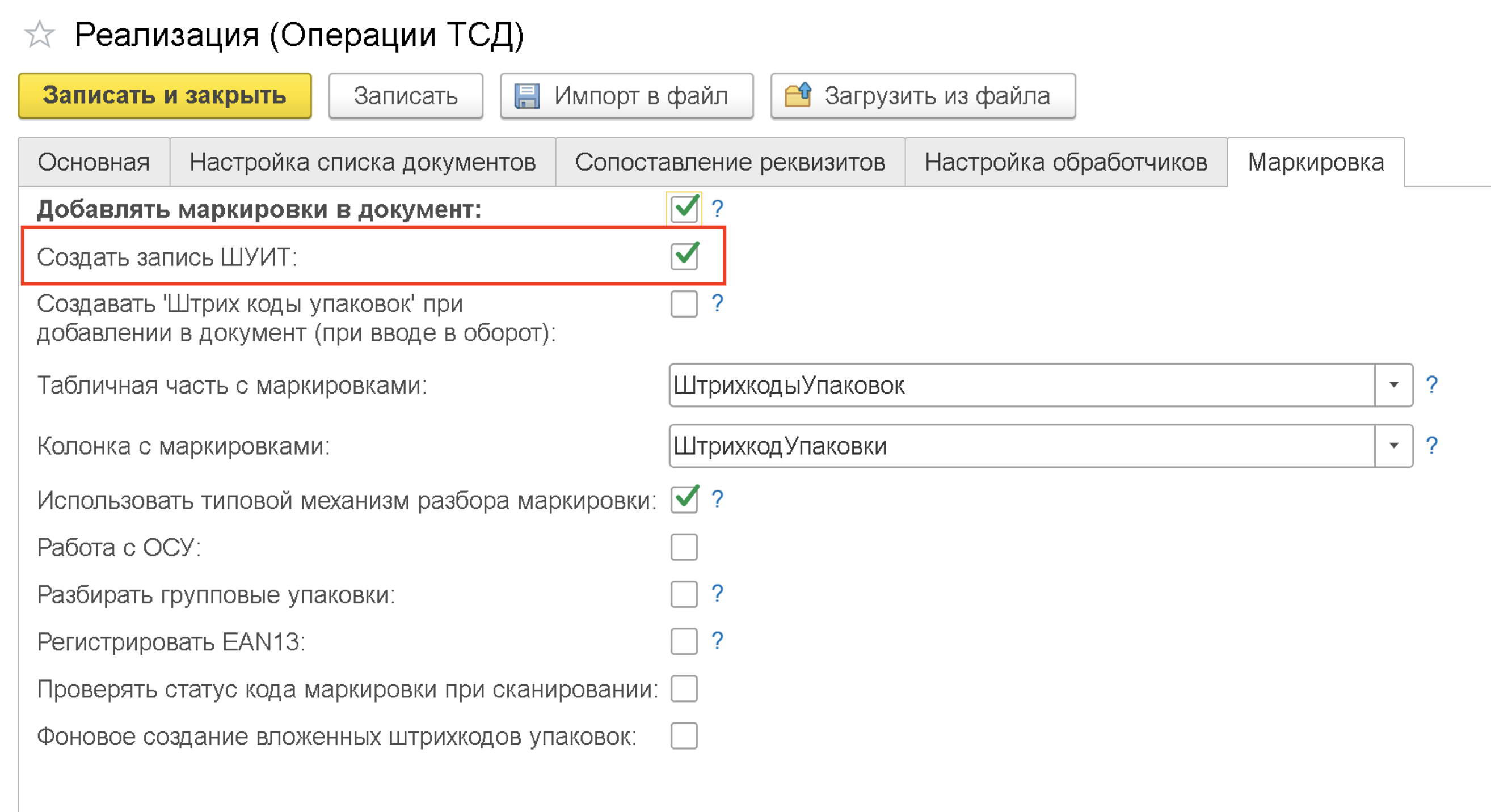Click help icon for 'Добавлять маркировки в документ'

(x=717, y=208)
